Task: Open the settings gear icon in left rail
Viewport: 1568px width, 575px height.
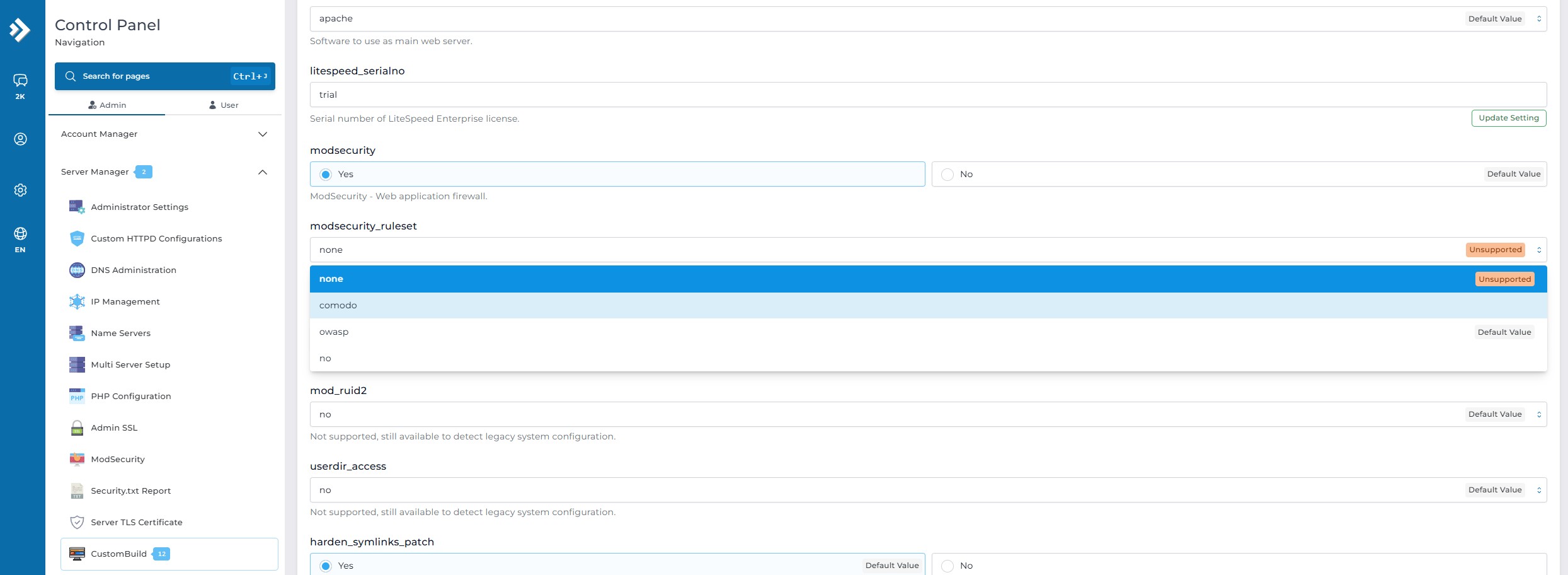Action: pyautogui.click(x=20, y=190)
